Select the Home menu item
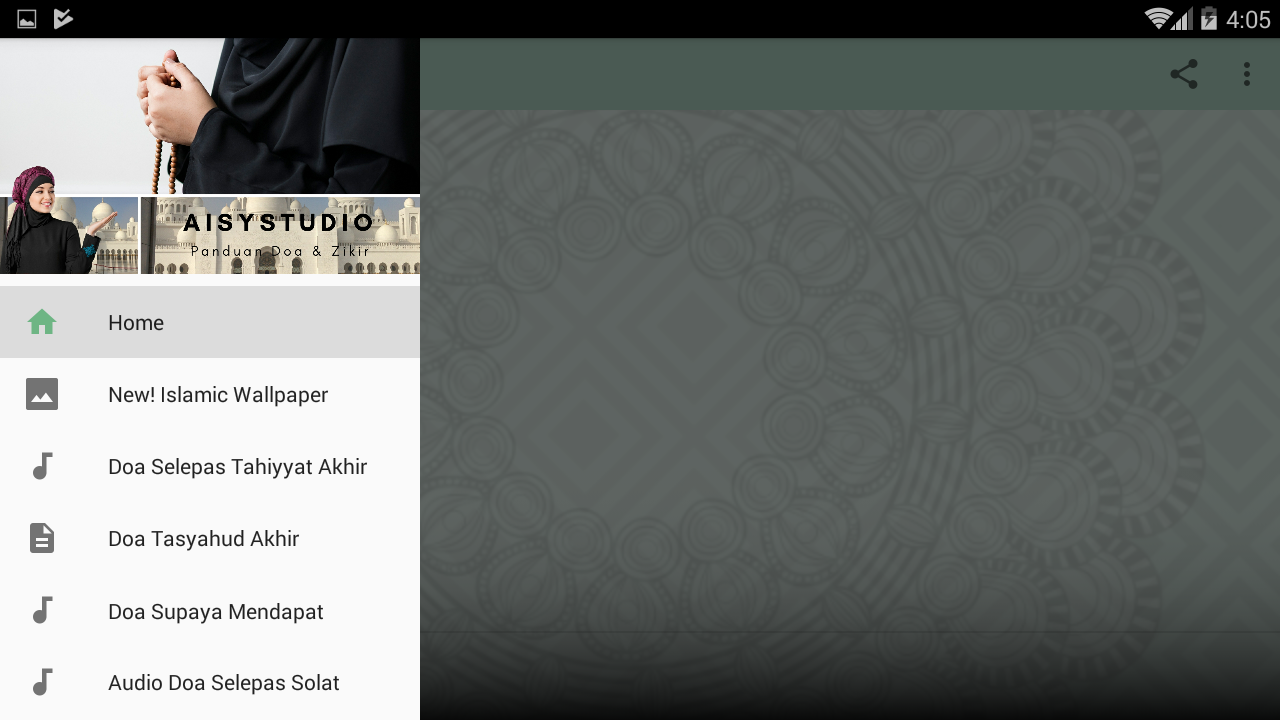Image resolution: width=1280 pixels, height=720 pixels. [210, 322]
